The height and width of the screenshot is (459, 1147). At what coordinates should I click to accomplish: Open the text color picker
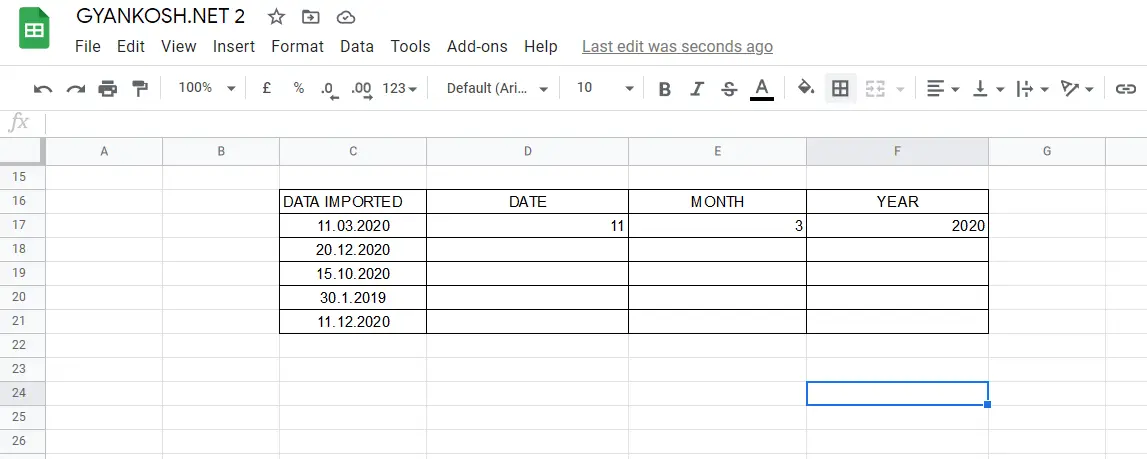point(761,89)
